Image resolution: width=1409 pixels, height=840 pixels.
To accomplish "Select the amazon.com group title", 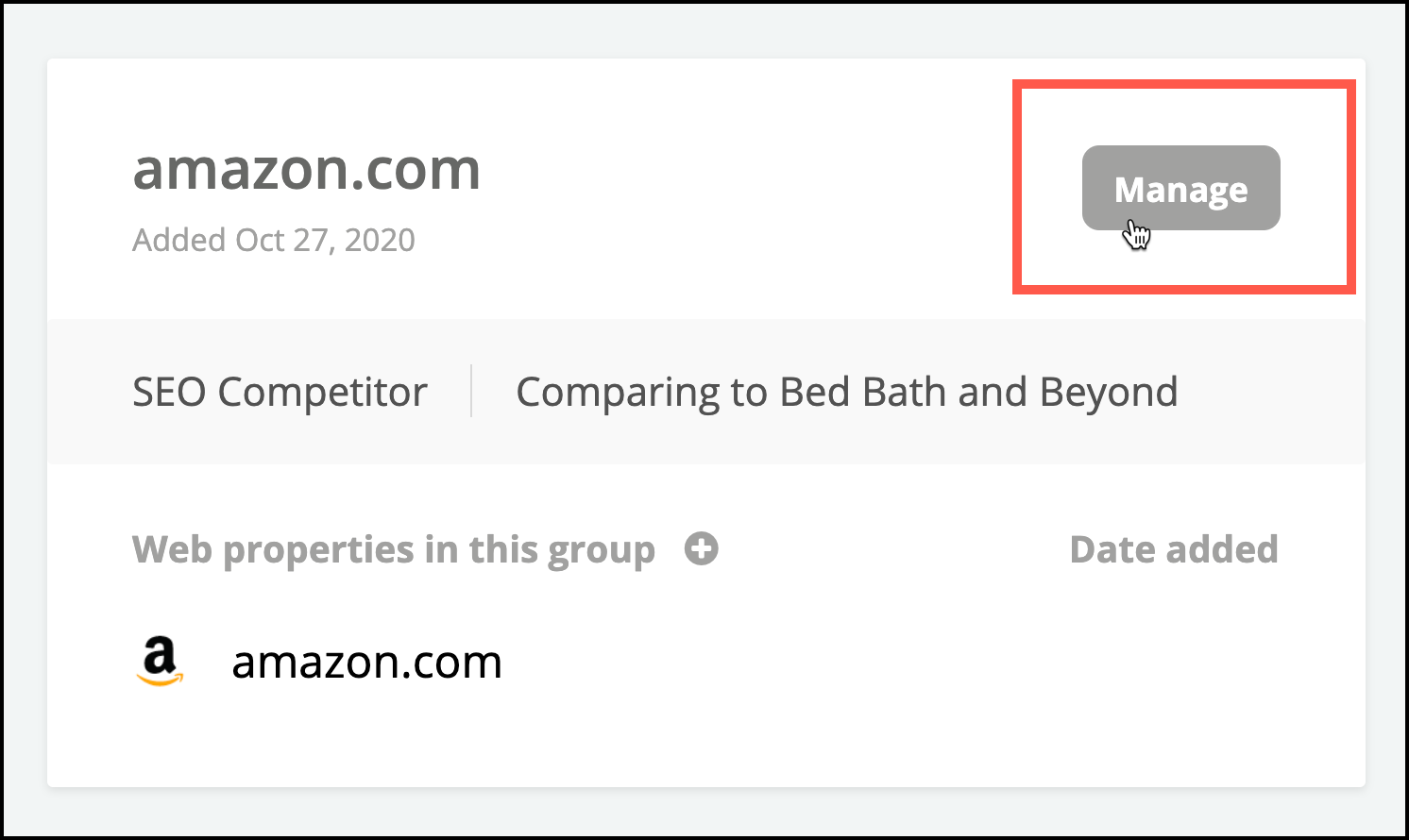I will [x=307, y=170].
